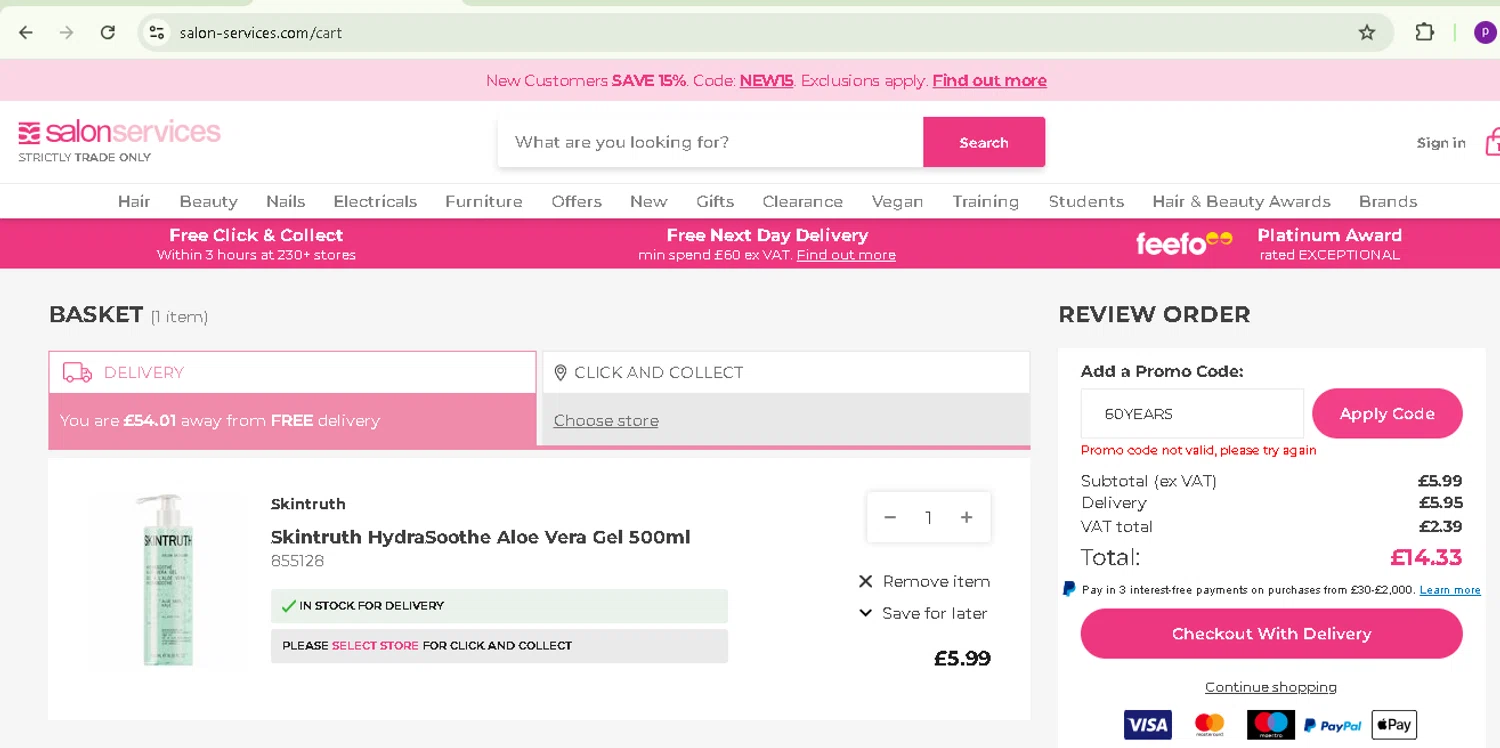Click the Mastercard payment icon
This screenshot has height=748, width=1500.
click(1209, 724)
